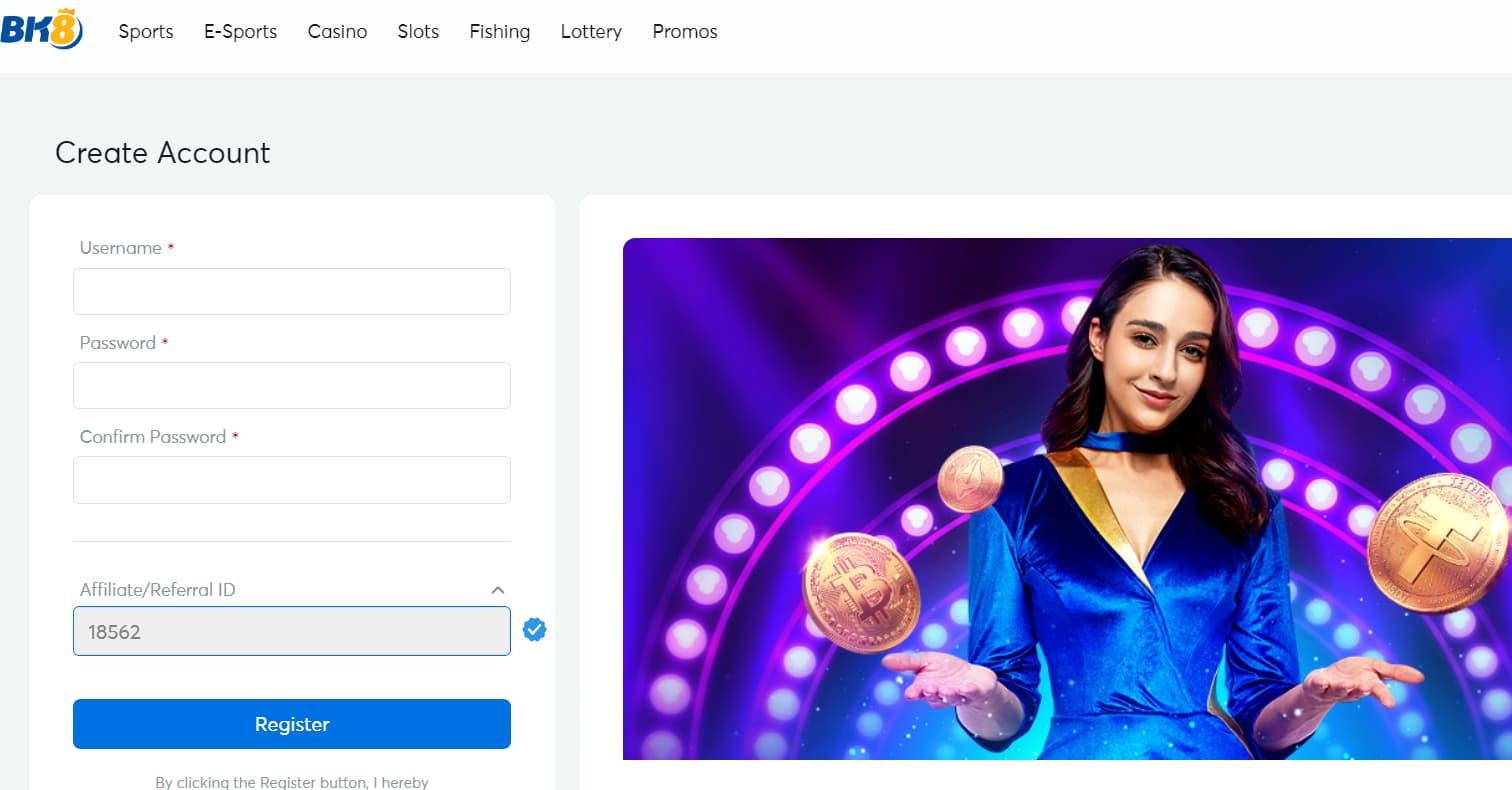Screen dimensions: 1512x790
Task: Go to the Casino section
Action: tap(337, 32)
